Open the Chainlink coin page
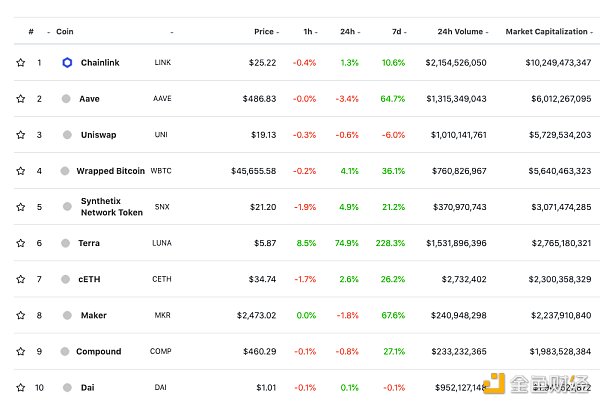 point(100,62)
